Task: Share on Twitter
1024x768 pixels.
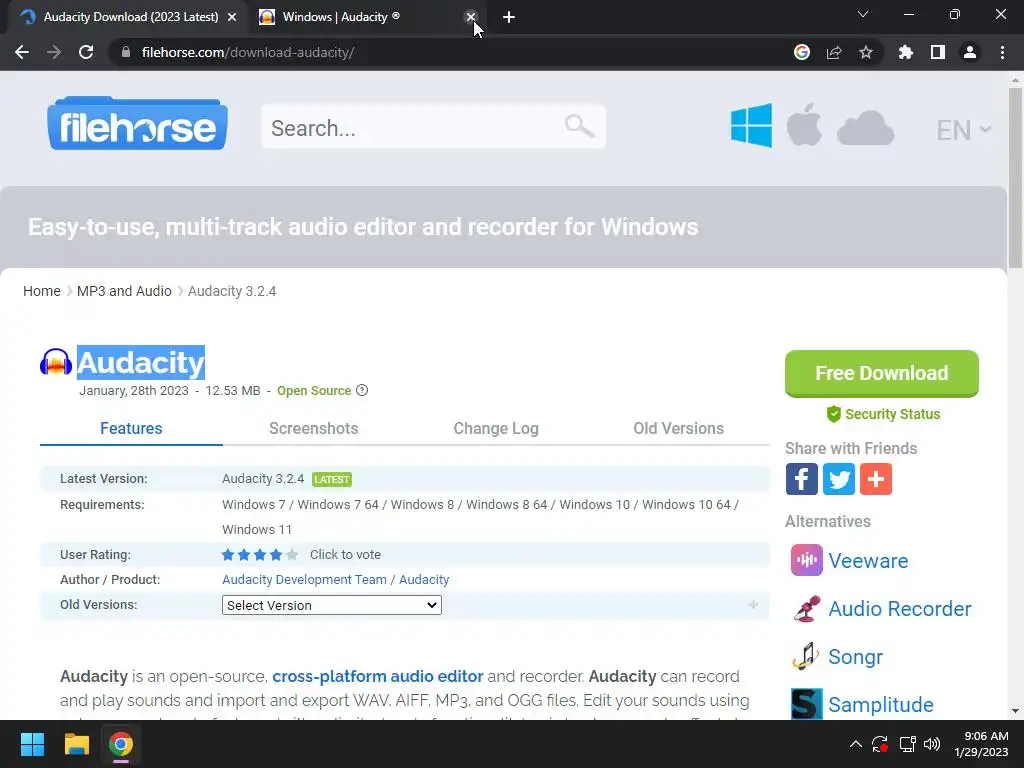Action: (839, 479)
